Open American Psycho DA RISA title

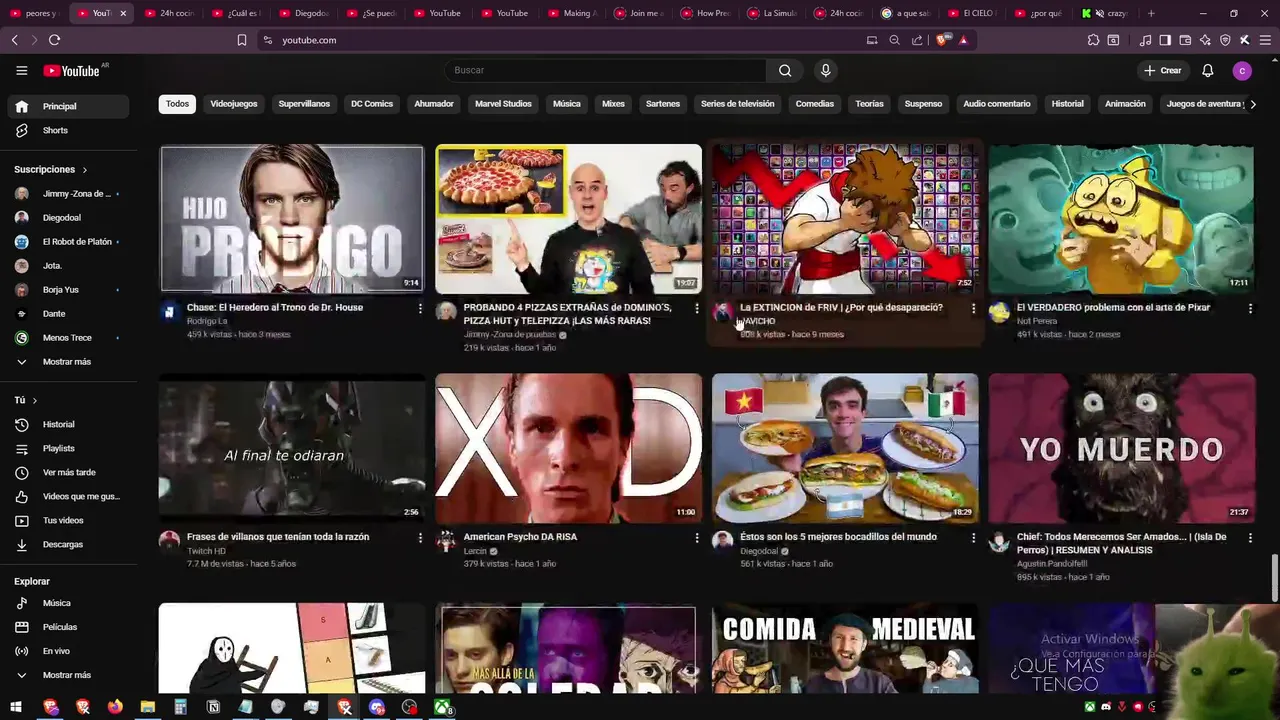click(x=520, y=537)
